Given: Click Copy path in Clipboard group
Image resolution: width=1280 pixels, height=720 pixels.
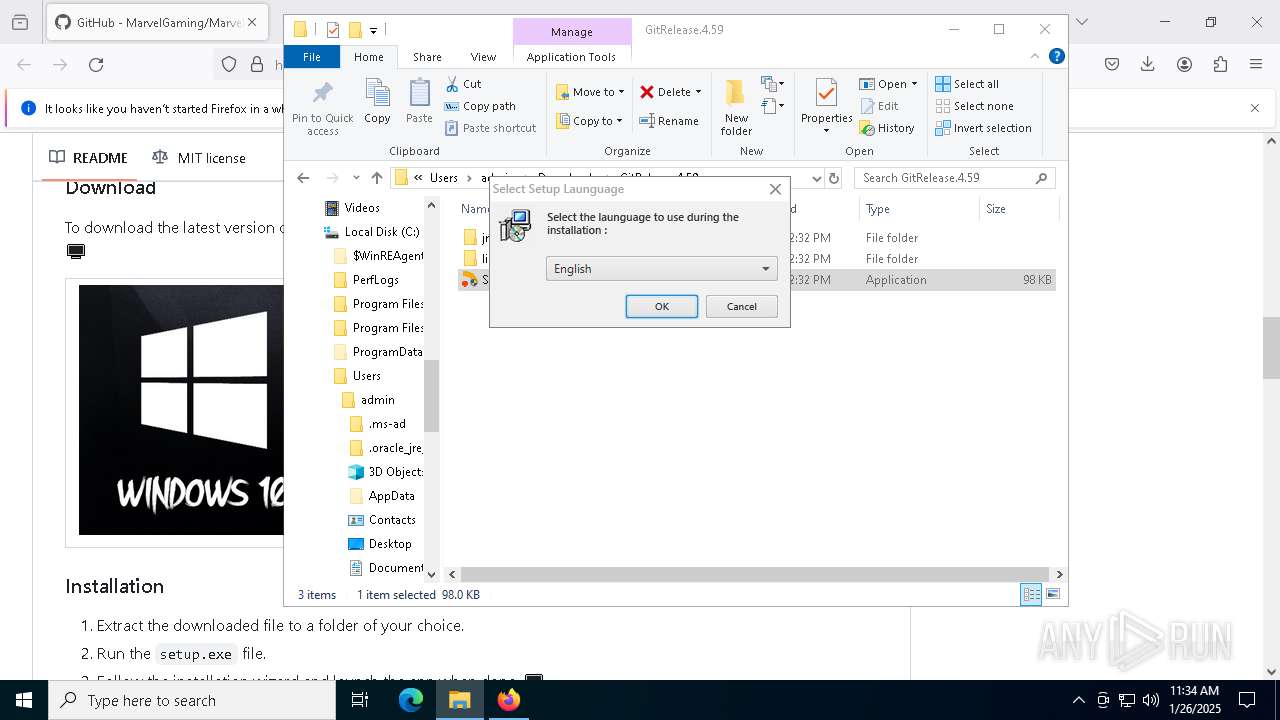Looking at the screenshot, I should pyautogui.click(x=480, y=106).
